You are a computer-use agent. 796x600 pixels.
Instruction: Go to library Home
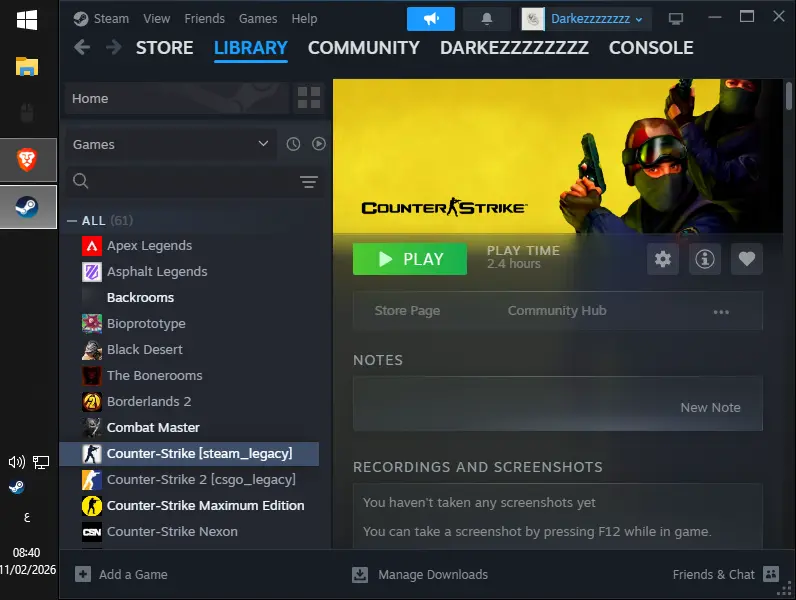pyautogui.click(x=177, y=98)
